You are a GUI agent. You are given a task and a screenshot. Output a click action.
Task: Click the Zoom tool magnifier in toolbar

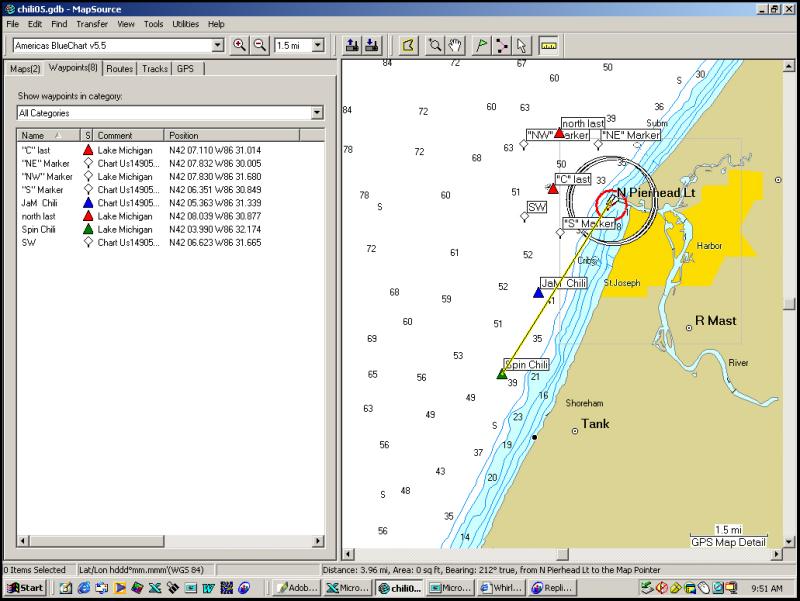coord(436,45)
